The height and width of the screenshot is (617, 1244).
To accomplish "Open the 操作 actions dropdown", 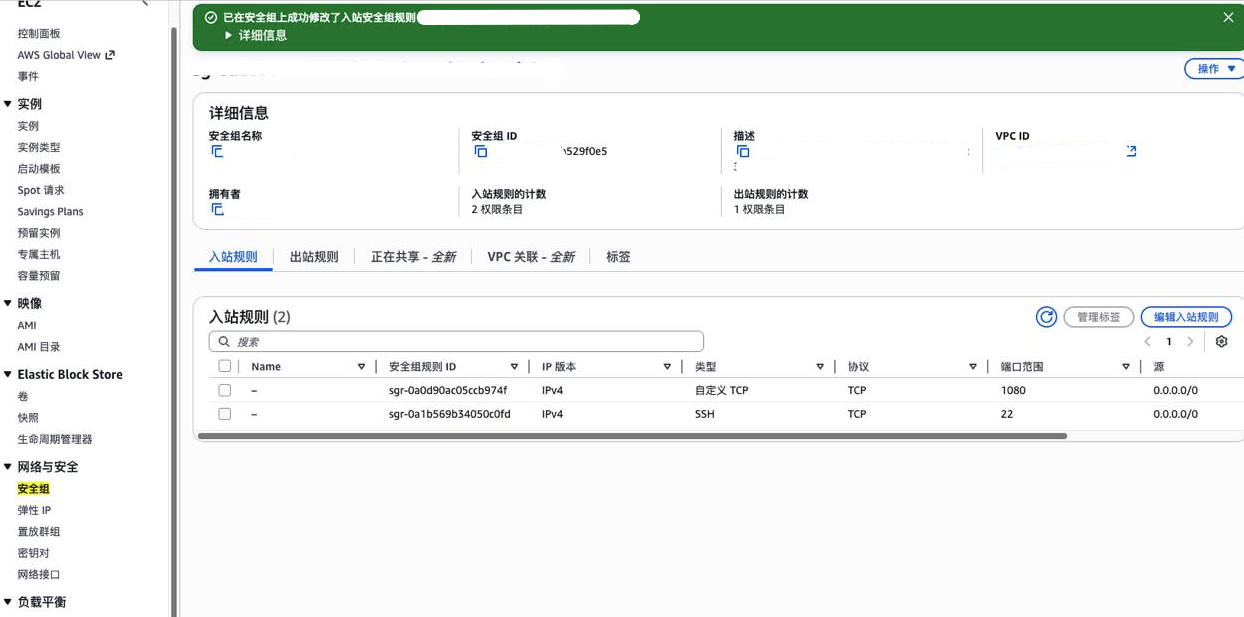I will click(x=1215, y=69).
